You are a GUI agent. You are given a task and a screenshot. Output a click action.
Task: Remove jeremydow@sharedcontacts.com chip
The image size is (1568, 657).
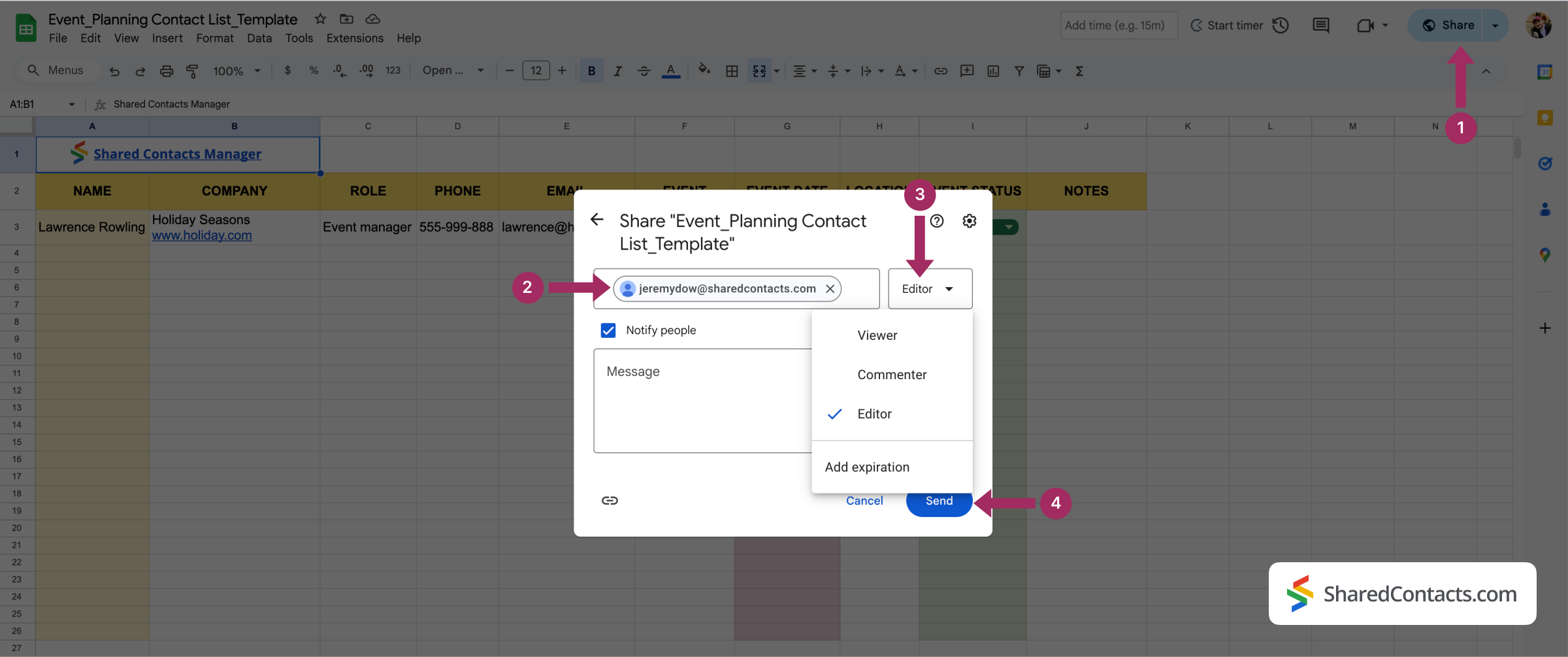[x=830, y=288]
